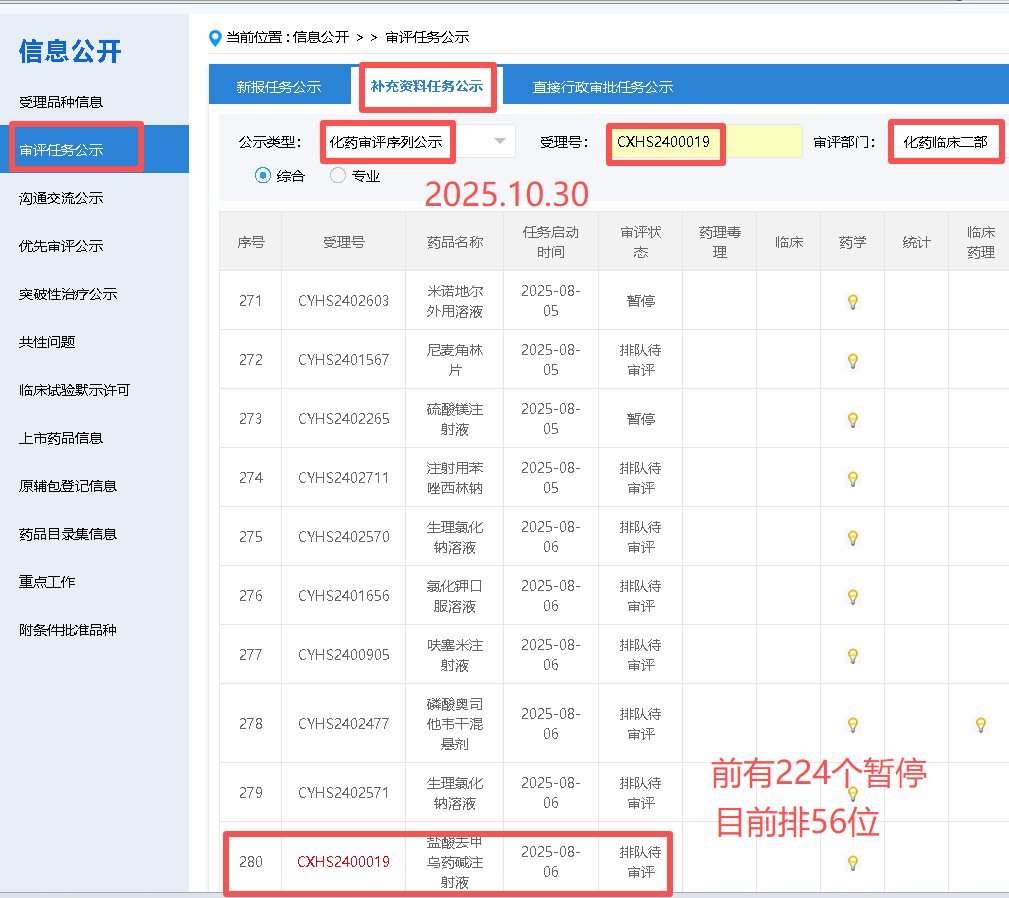This screenshot has height=898, width=1009.
Task: Click drug name 氯化钾口服溶液
Action: point(455,596)
